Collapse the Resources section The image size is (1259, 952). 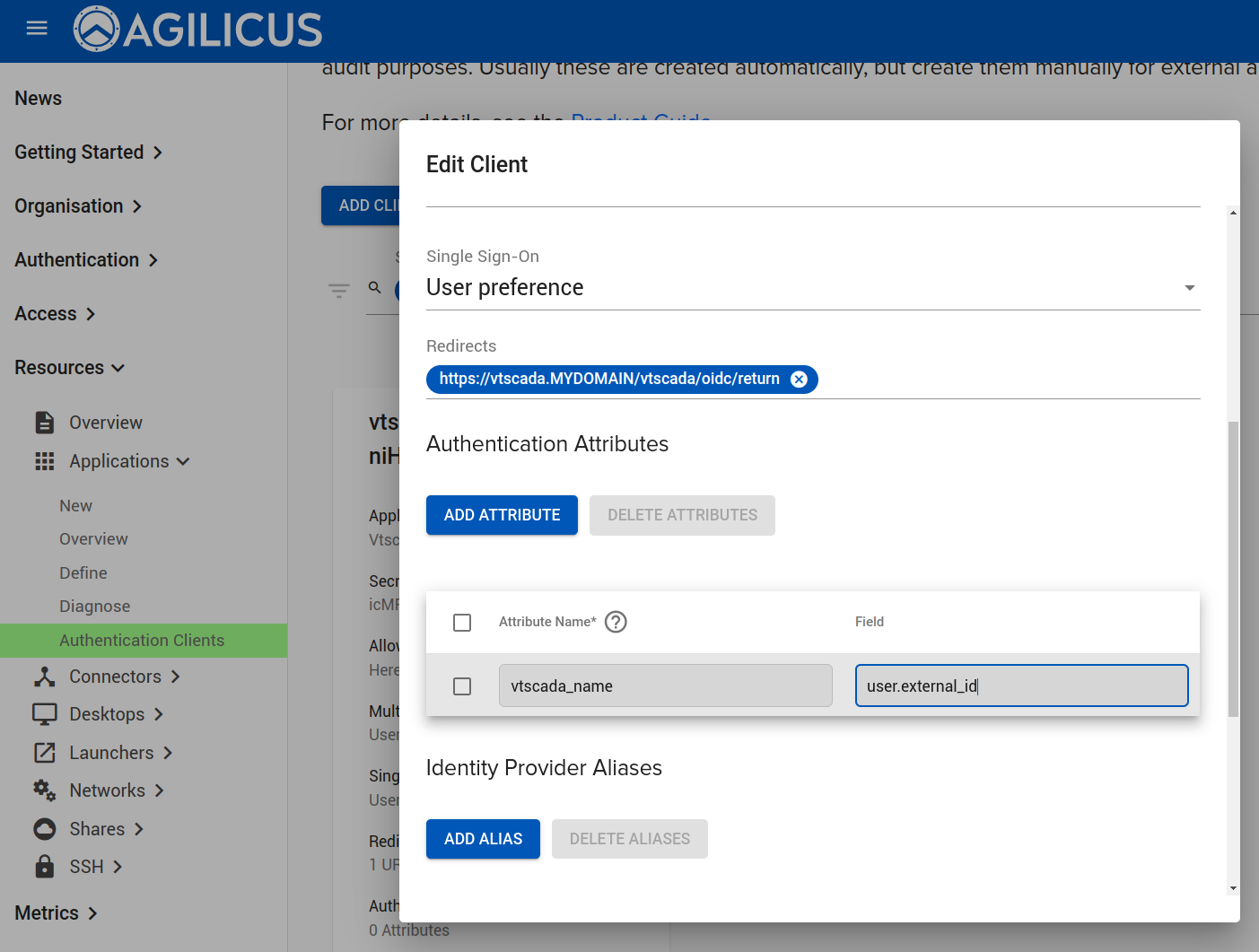(69, 368)
